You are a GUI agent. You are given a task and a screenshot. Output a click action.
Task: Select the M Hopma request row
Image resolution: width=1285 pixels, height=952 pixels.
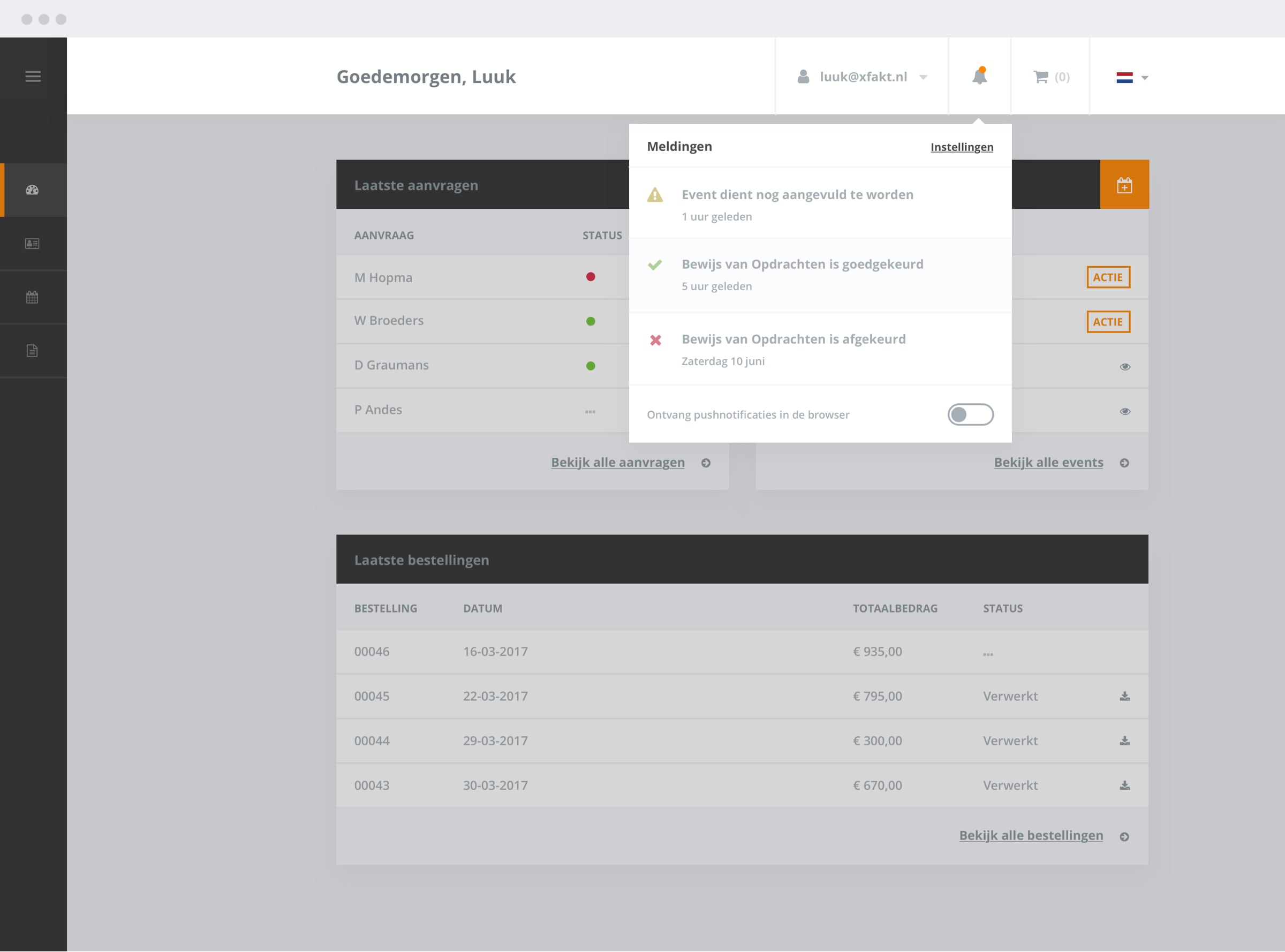pos(383,278)
